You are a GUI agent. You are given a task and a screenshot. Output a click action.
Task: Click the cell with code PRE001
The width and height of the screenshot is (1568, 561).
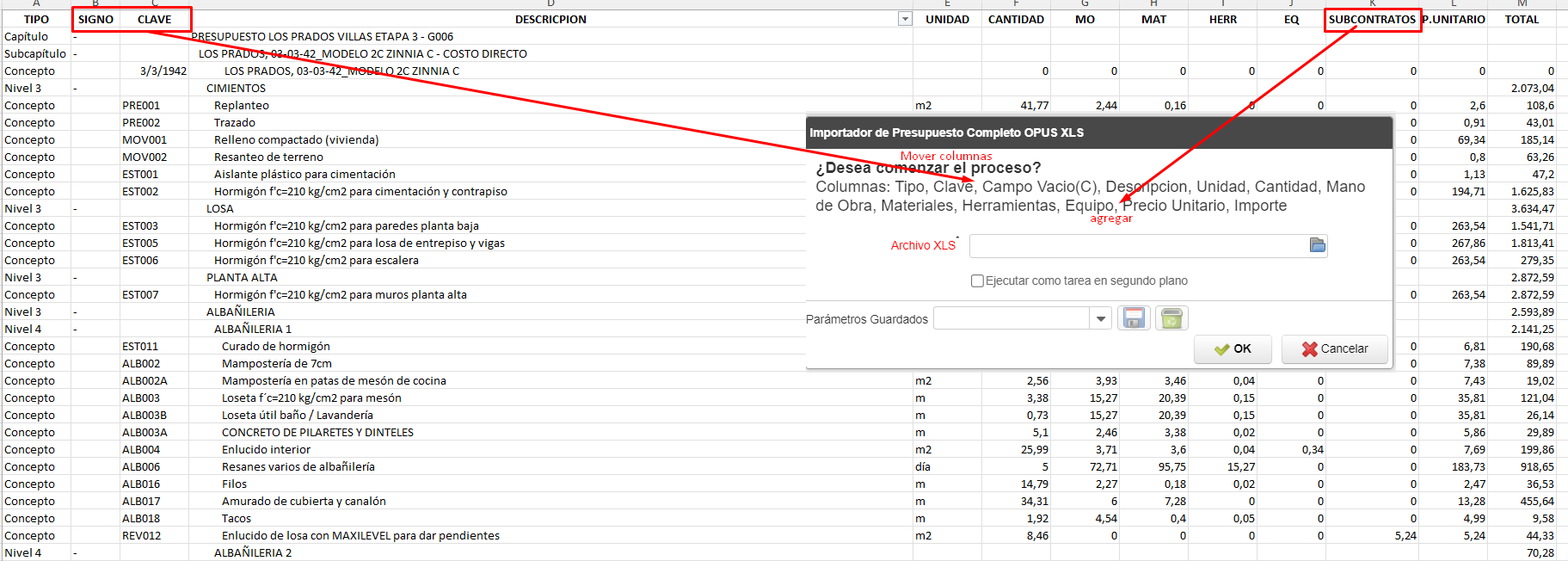click(x=141, y=105)
